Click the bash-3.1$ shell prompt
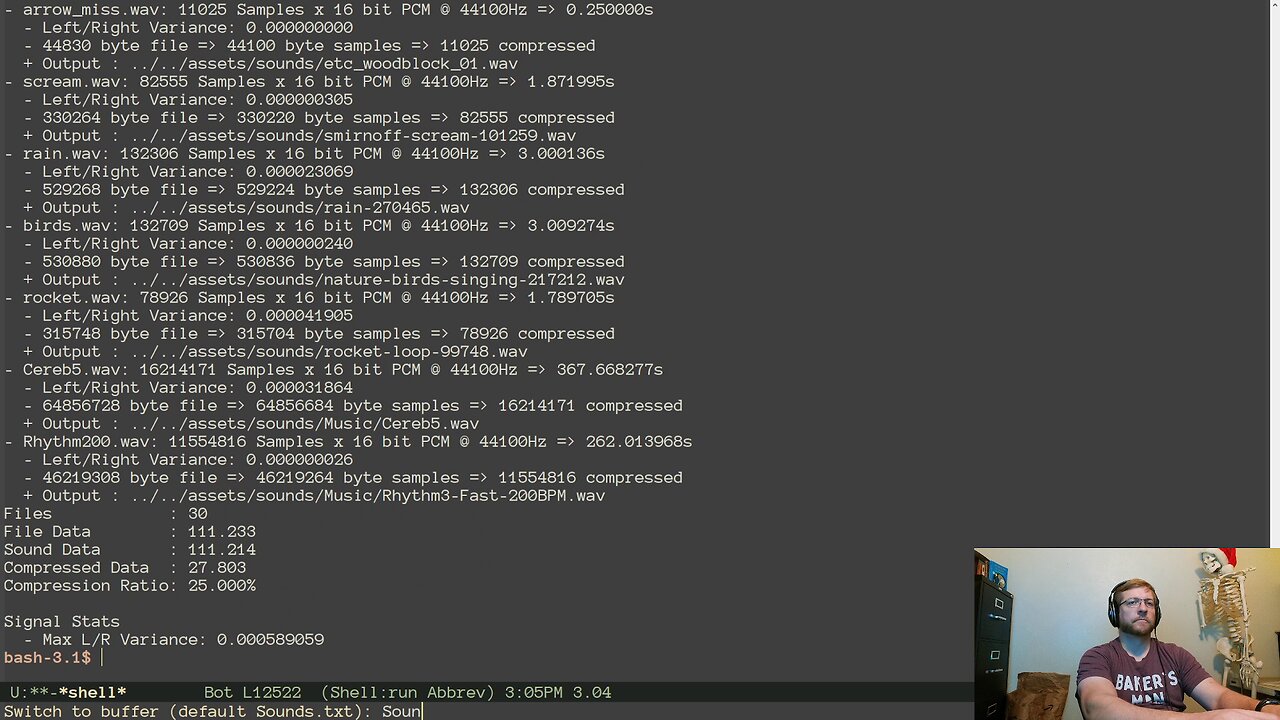This screenshot has height=720, width=1280. click(47, 657)
